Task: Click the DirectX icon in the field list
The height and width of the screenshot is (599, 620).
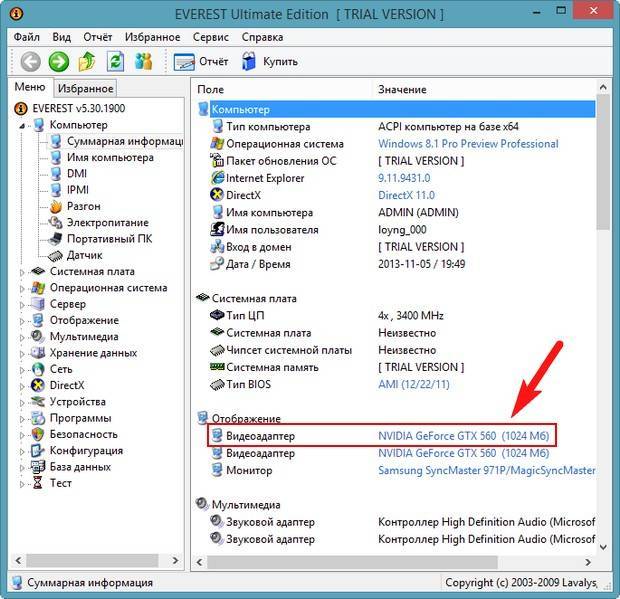Action: pos(217,195)
